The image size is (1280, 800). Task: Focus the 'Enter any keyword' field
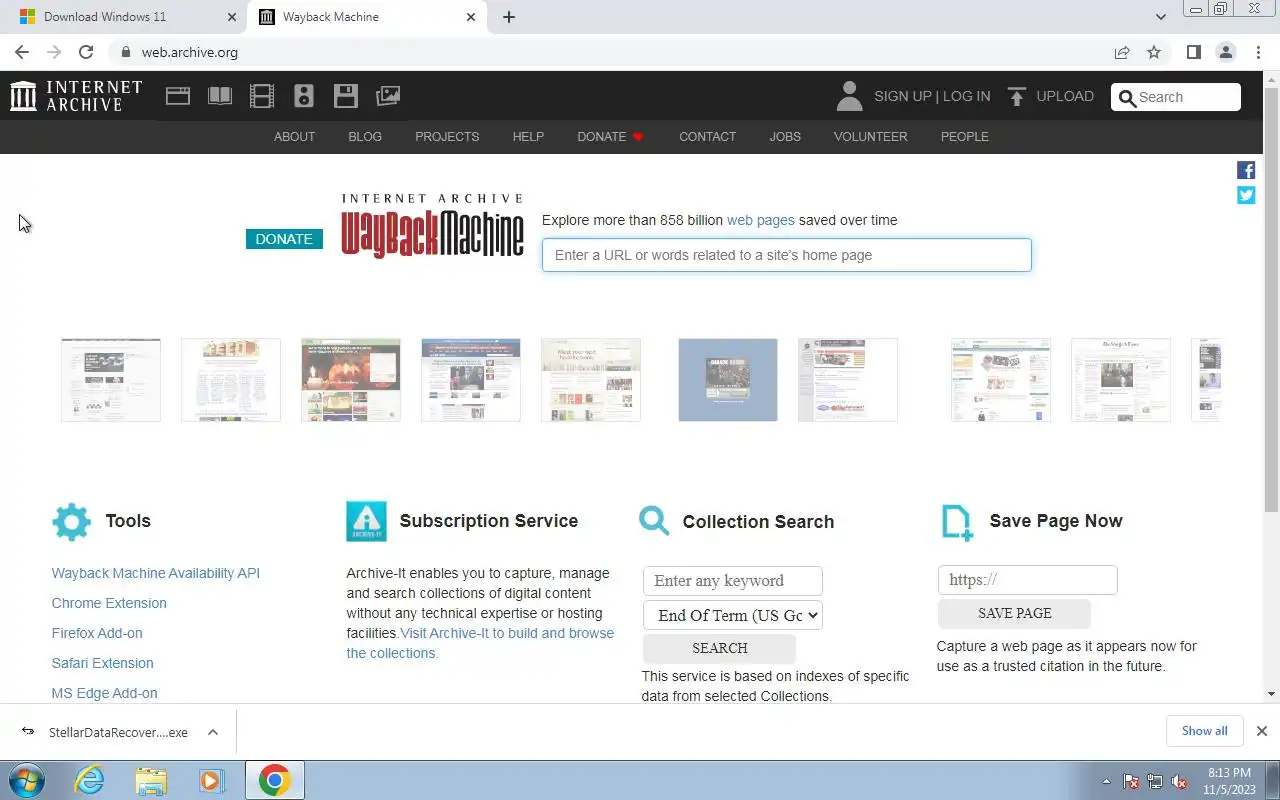(x=732, y=581)
